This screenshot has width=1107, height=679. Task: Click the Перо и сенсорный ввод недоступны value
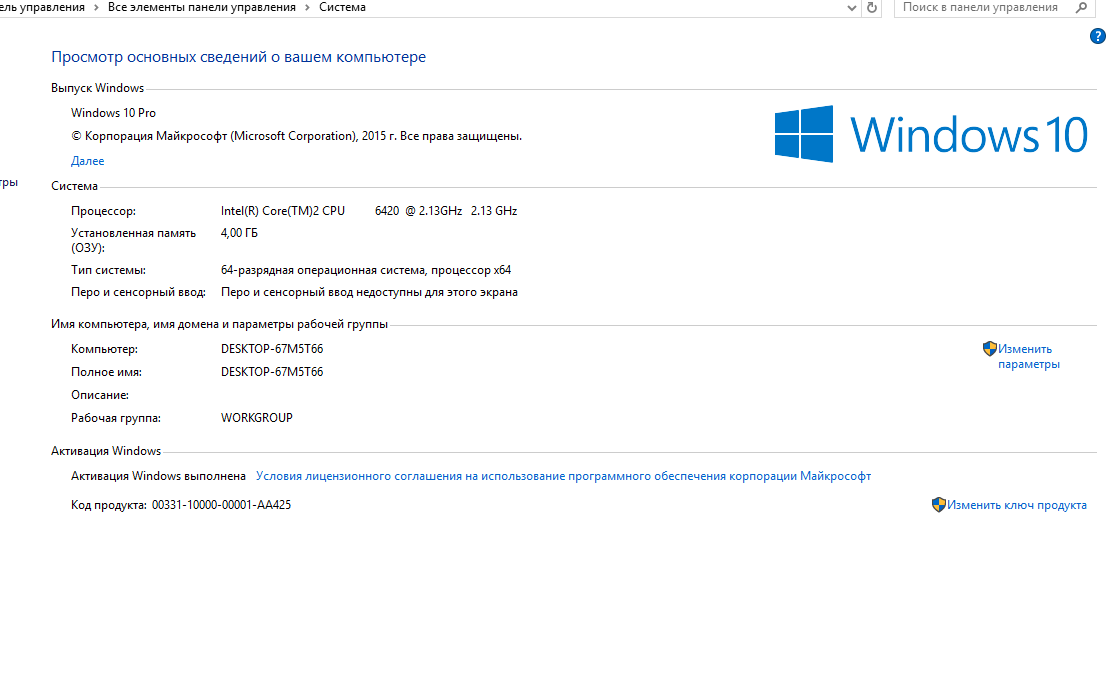(369, 292)
